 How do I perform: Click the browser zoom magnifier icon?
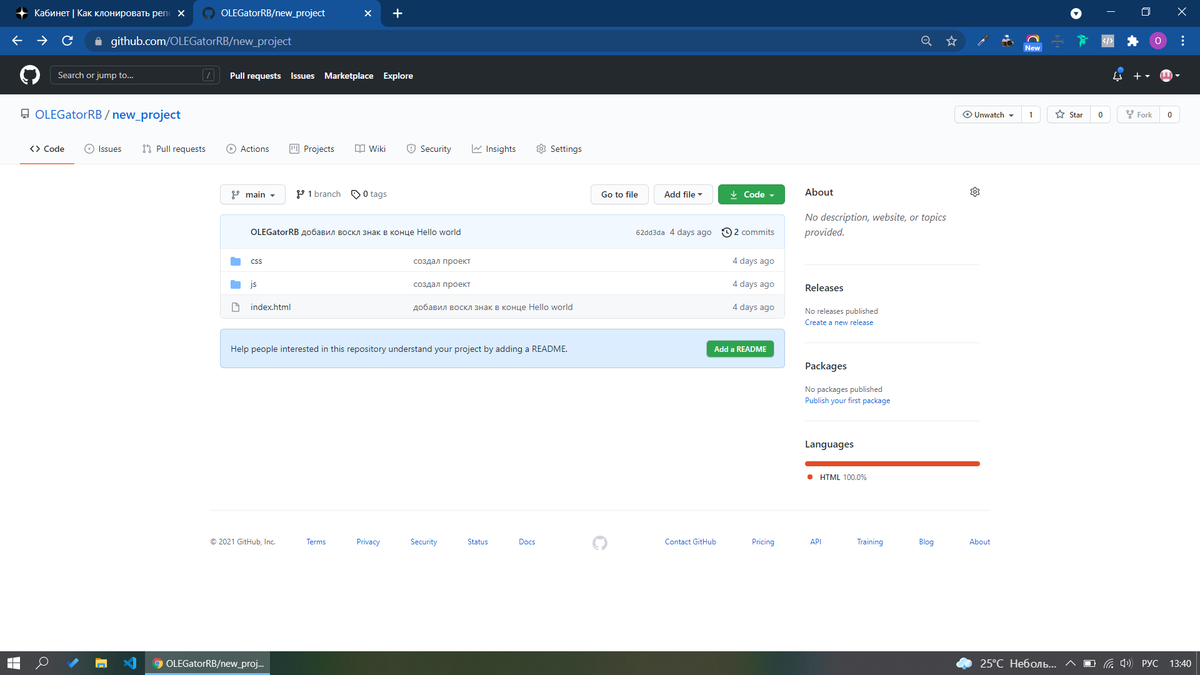pos(927,41)
